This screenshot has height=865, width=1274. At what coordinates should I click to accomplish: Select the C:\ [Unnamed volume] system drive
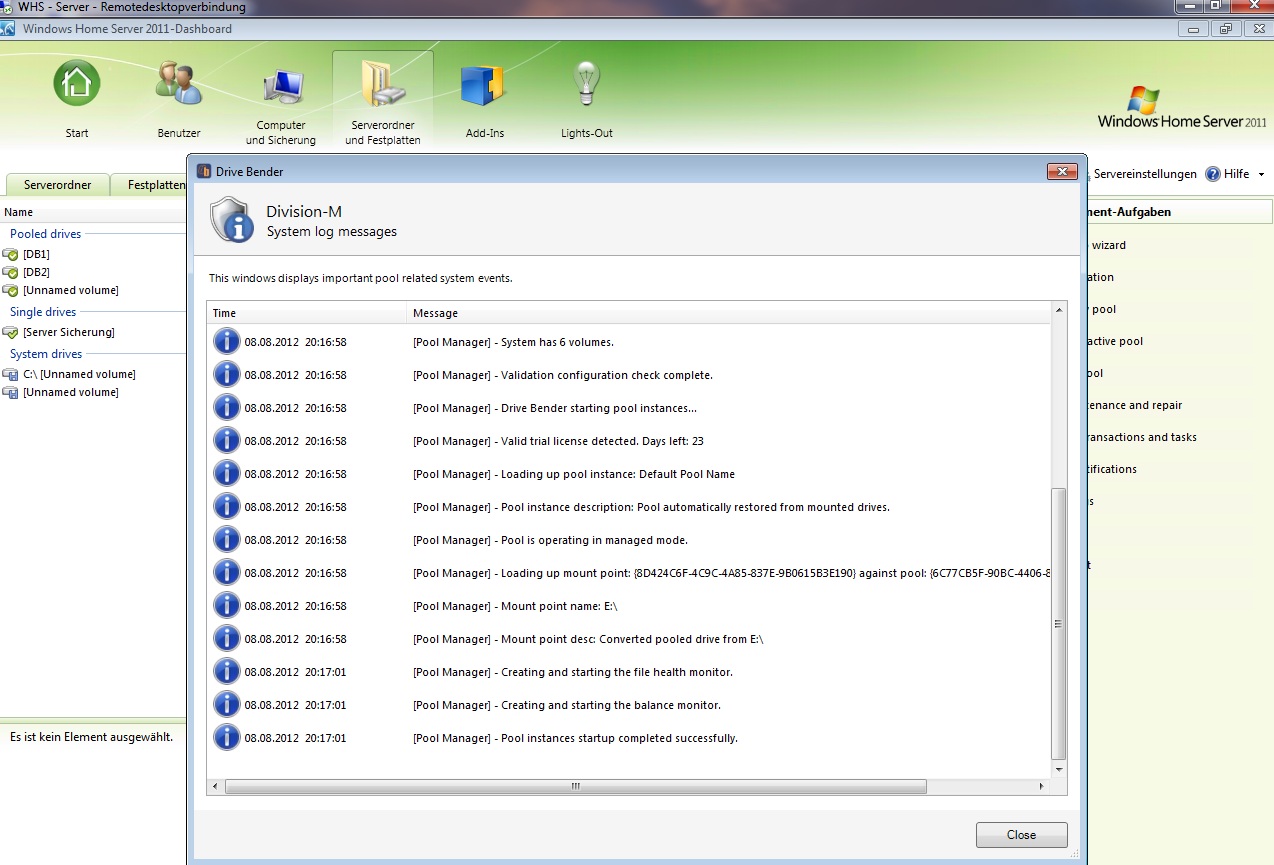[x=79, y=374]
